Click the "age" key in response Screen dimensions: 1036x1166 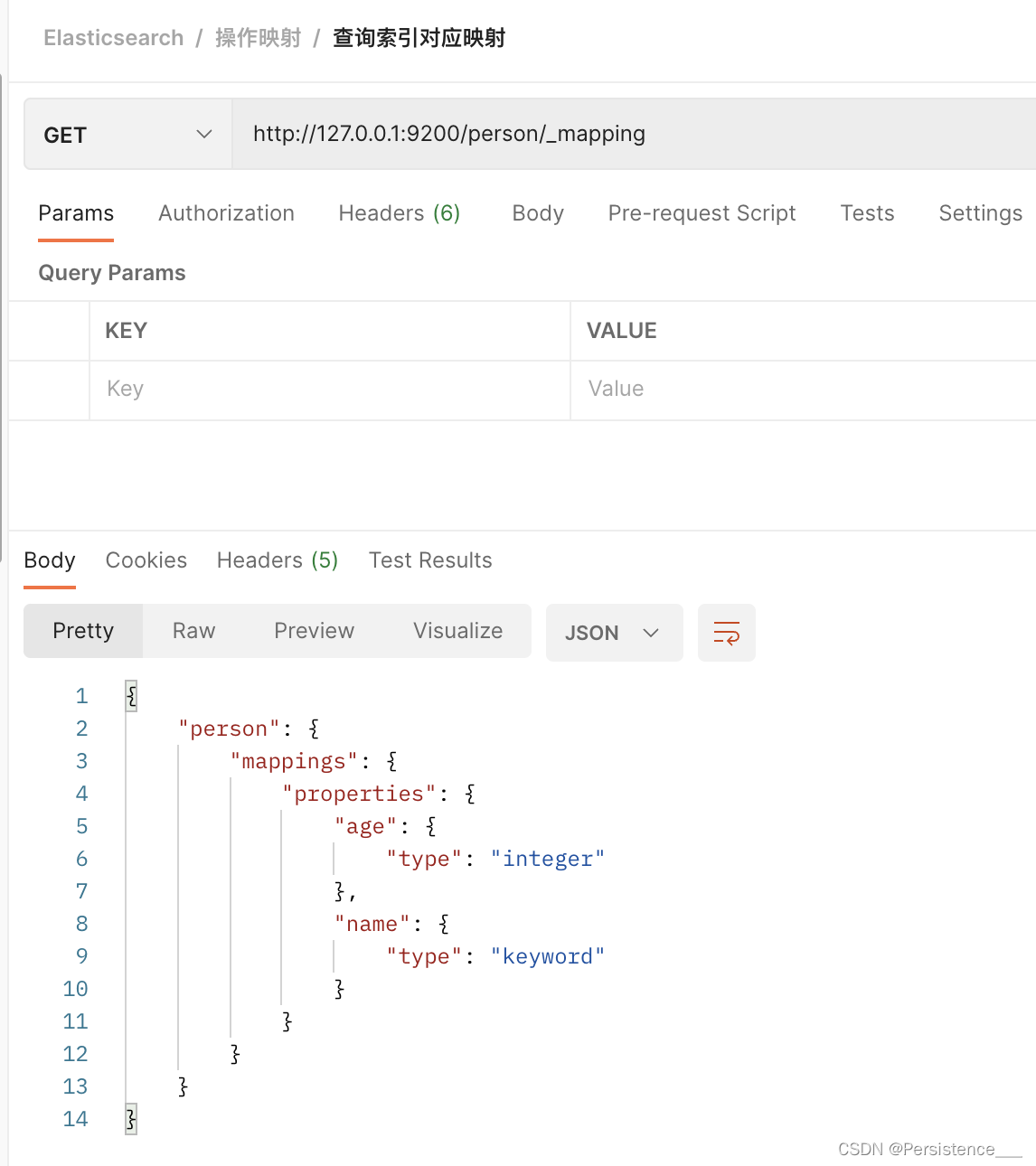coord(366,826)
